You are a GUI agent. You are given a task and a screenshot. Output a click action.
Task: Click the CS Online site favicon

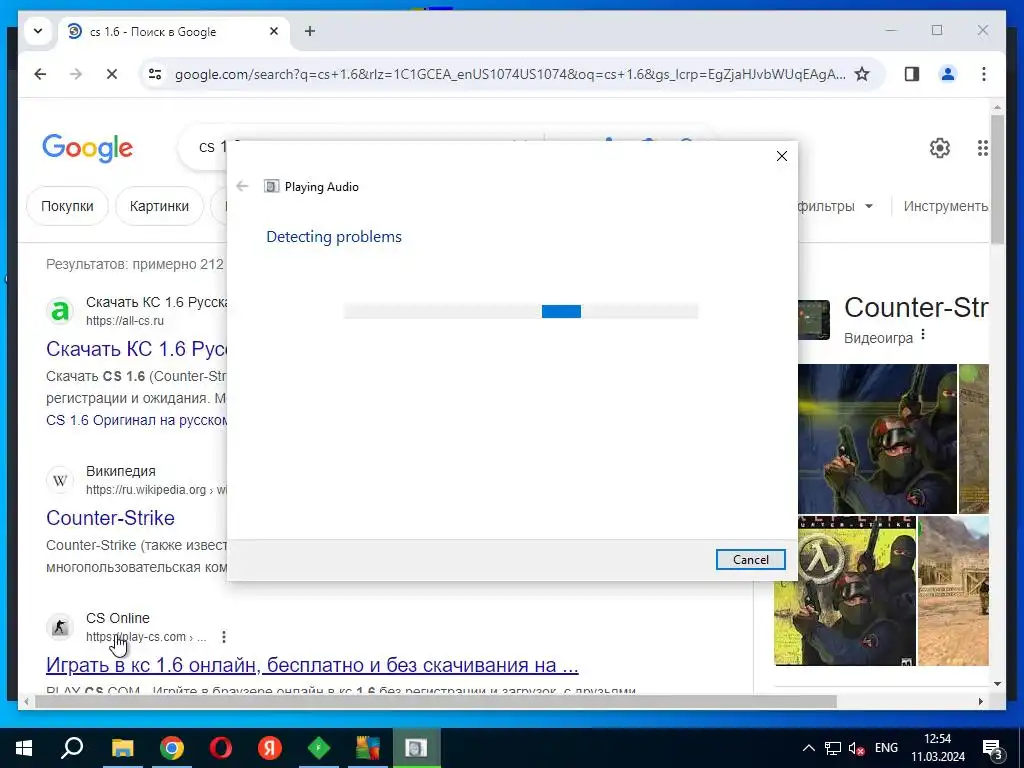pyautogui.click(x=60, y=627)
